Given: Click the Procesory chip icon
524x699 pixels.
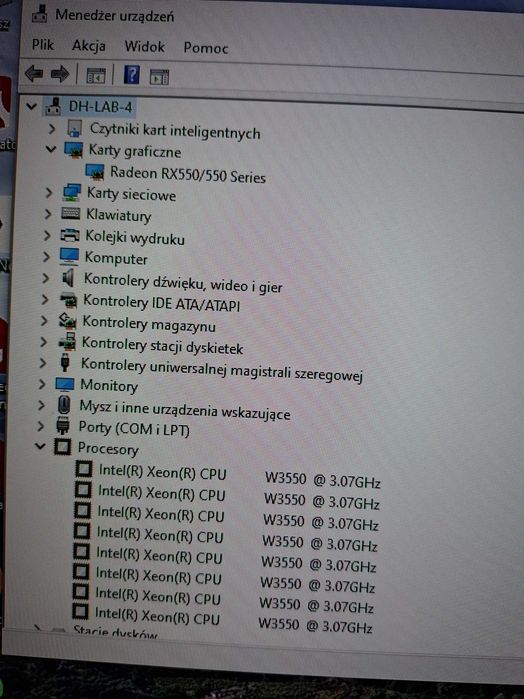Looking at the screenshot, I should [x=62, y=447].
